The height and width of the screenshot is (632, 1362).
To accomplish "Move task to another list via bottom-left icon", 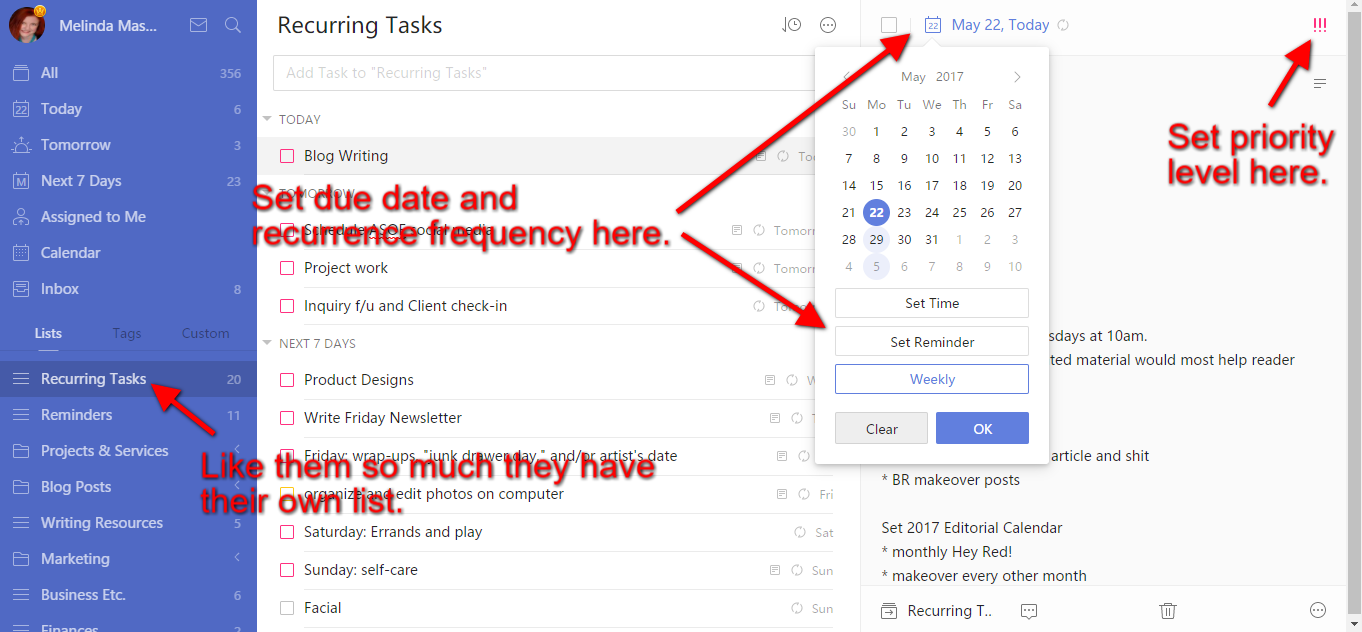I will pos(888,610).
